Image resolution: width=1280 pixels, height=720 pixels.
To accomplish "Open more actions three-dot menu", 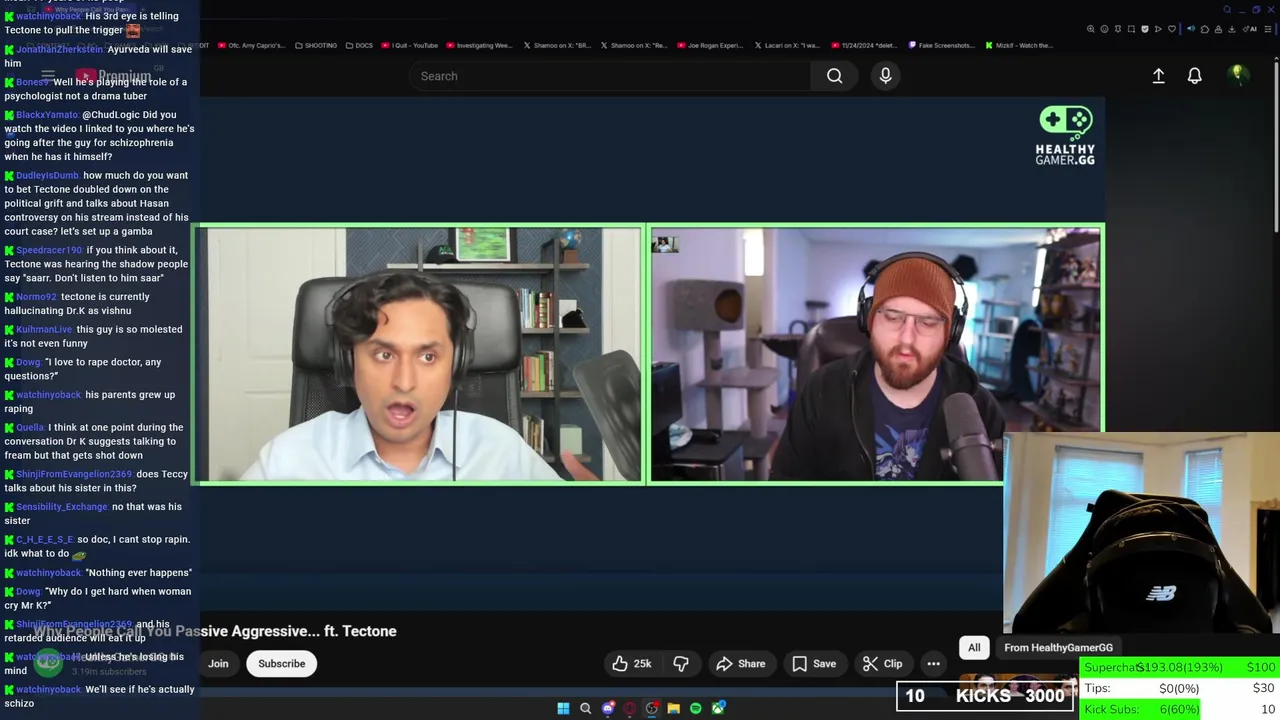I will click(x=933, y=664).
